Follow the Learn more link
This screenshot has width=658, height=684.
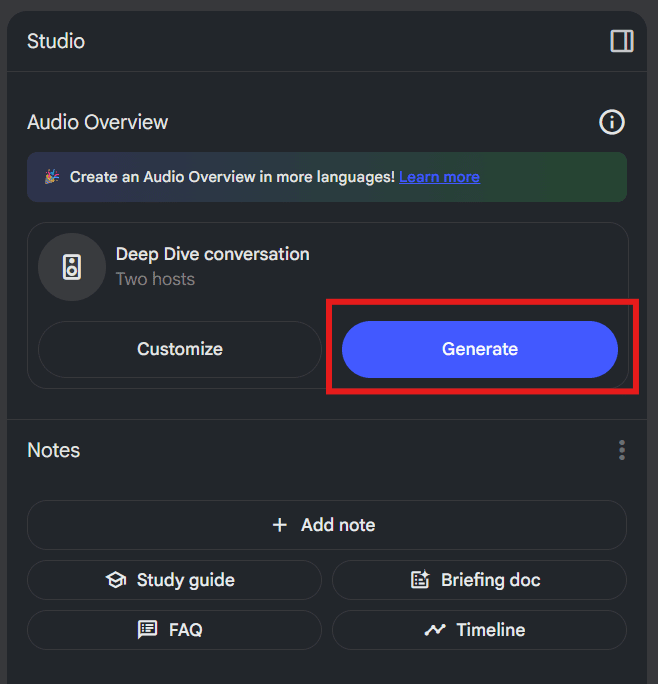(439, 177)
